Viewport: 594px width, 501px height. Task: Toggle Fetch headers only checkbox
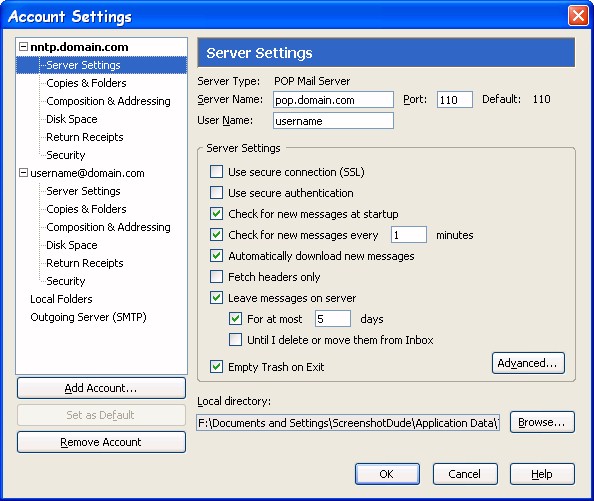pyautogui.click(x=216, y=276)
